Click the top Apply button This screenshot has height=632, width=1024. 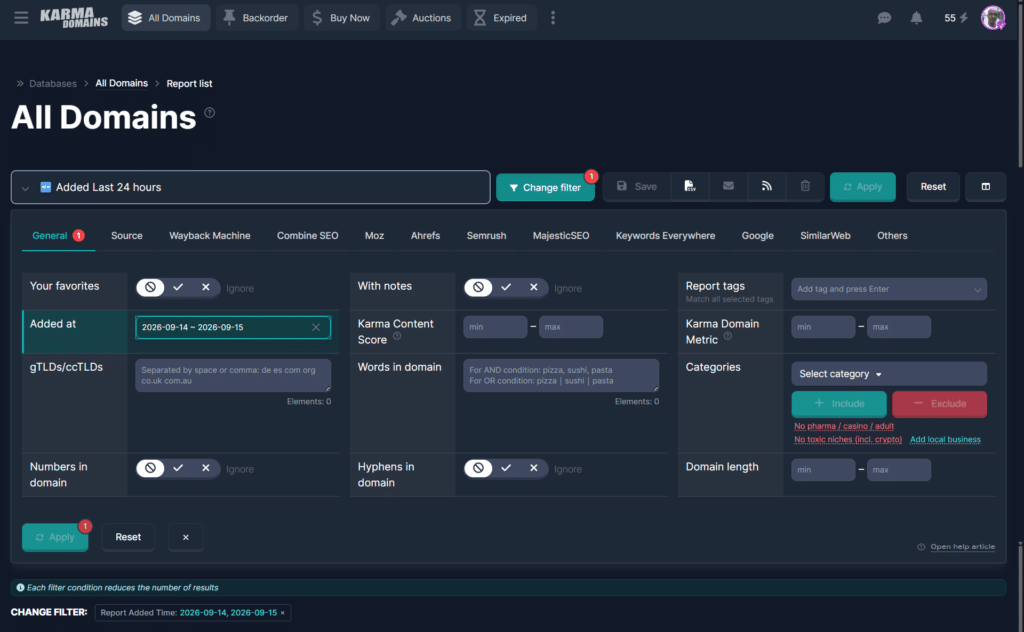863,187
